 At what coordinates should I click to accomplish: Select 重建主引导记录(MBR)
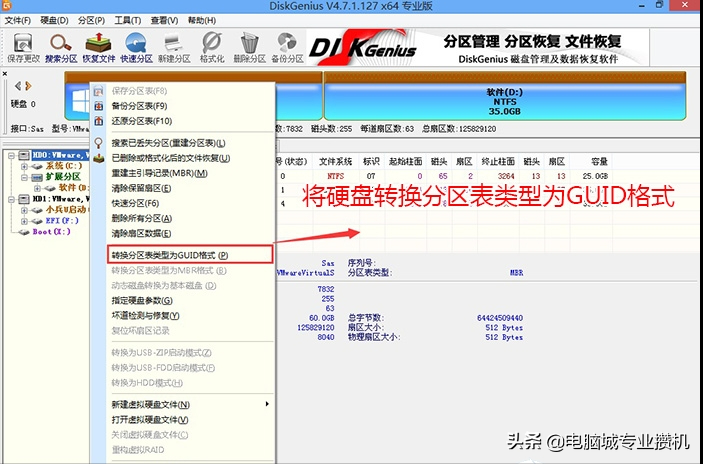click(x=159, y=173)
